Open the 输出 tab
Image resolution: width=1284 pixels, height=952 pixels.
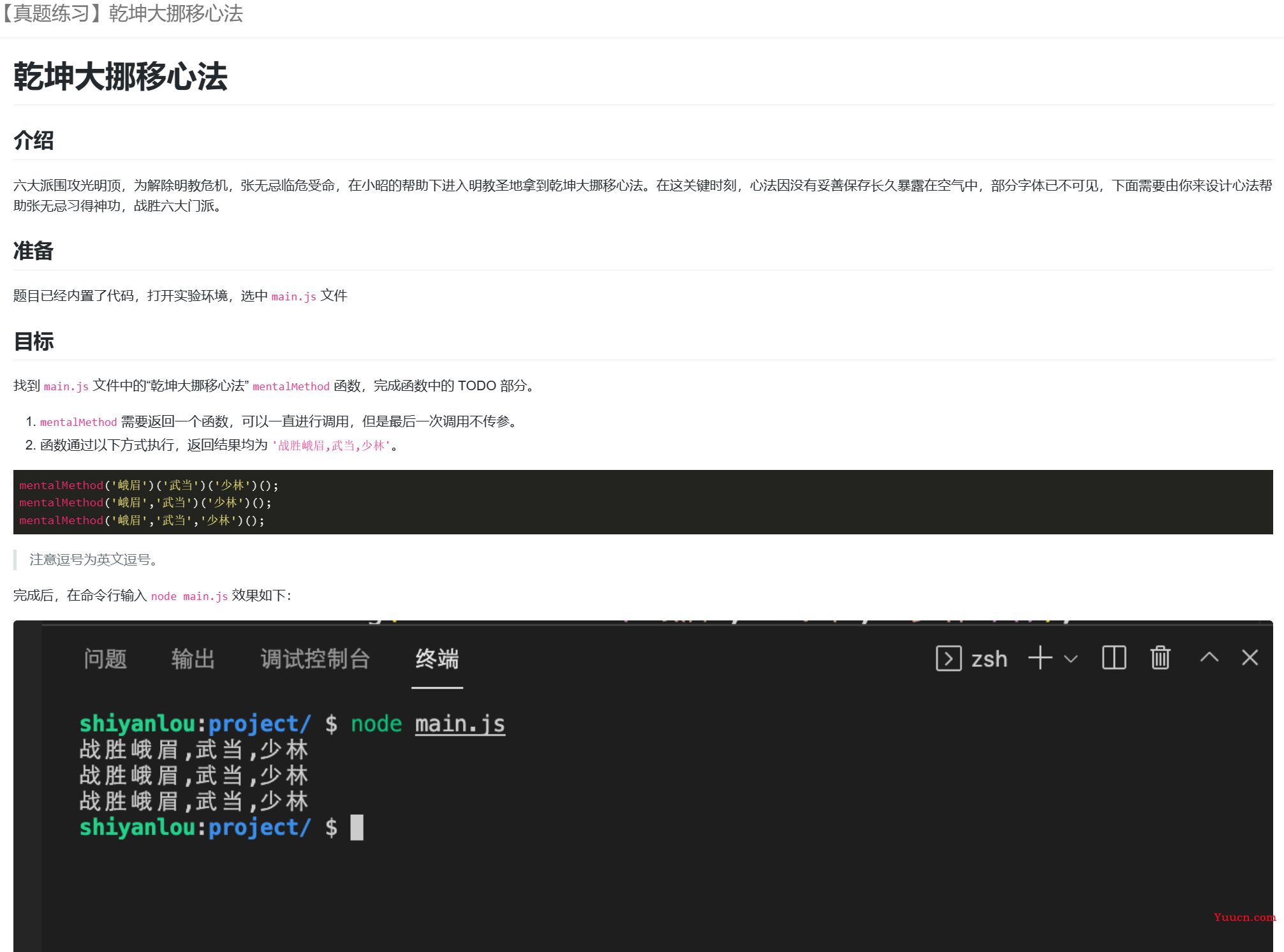pyautogui.click(x=193, y=659)
